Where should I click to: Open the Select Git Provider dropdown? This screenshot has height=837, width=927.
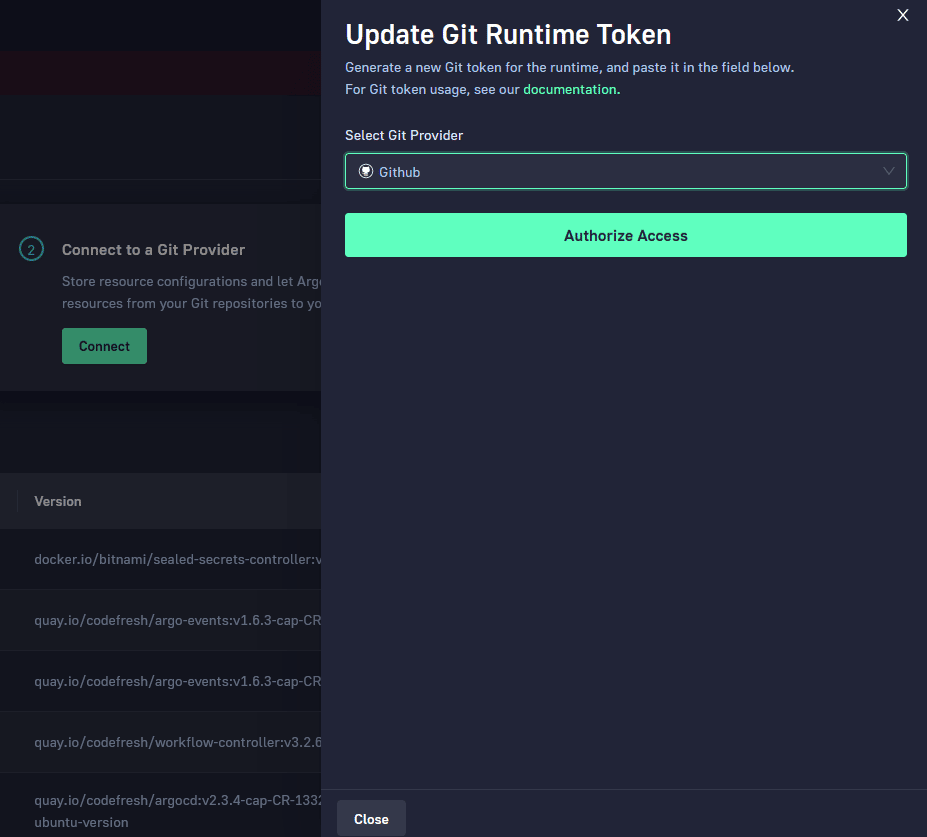pos(625,171)
